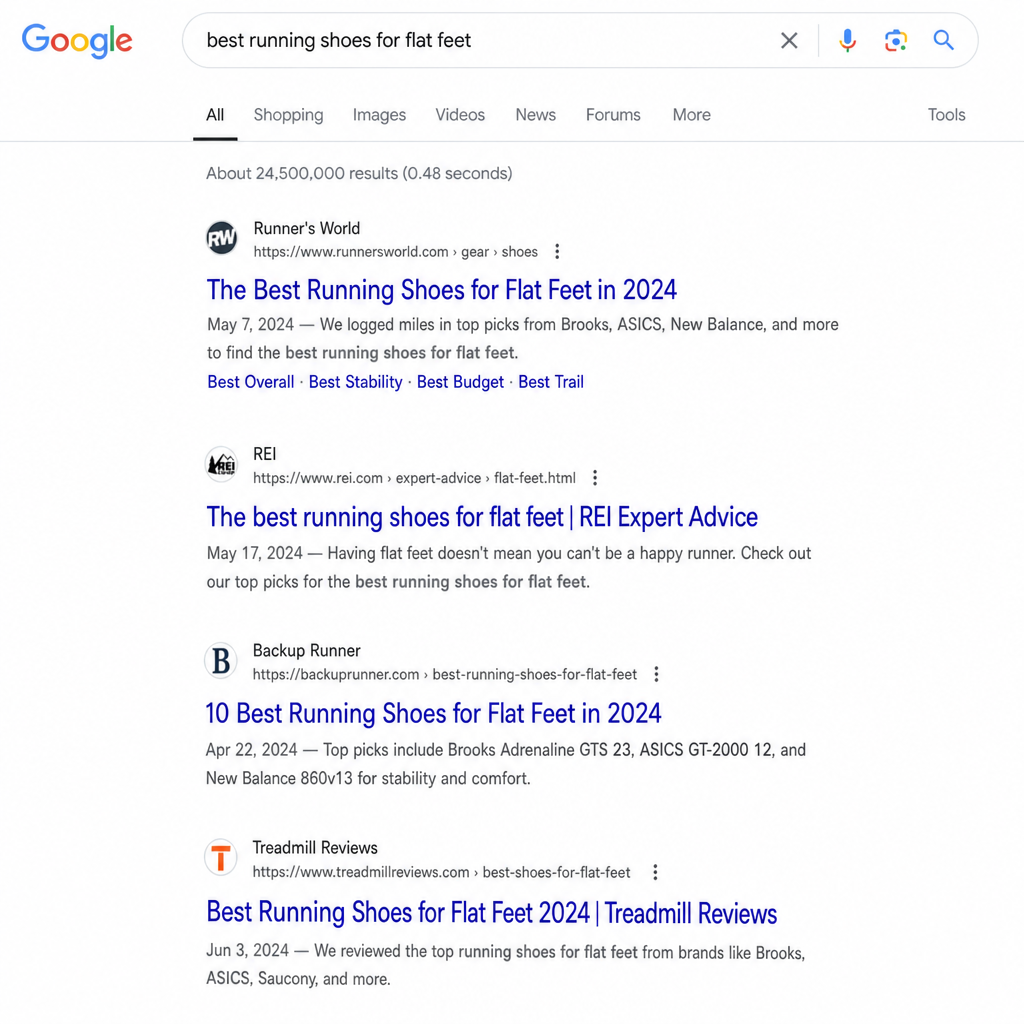Open 10 Best Running Shoes for Flat Feet result
1024x1024 pixels.
433,713
